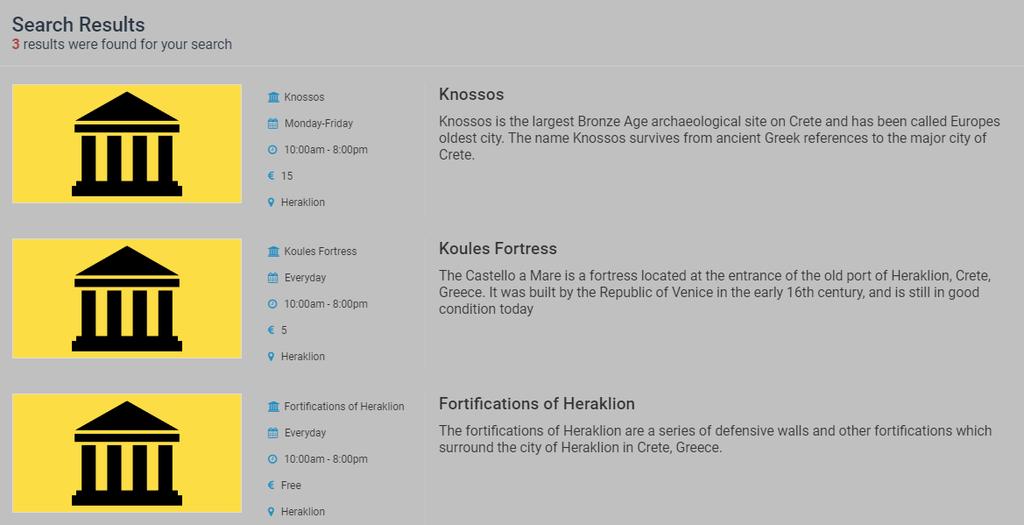
Task: Click the euro icon next to 15
Action: pyautogui.click(x=272, y=176)
